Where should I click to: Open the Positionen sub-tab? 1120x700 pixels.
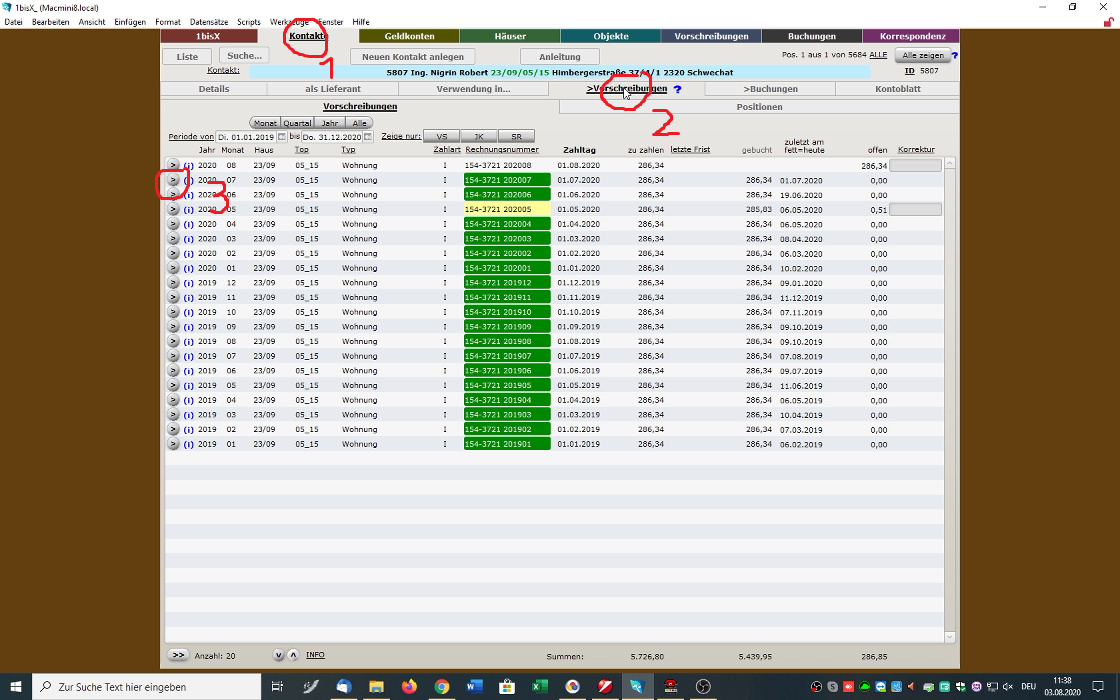pos(759,106)
